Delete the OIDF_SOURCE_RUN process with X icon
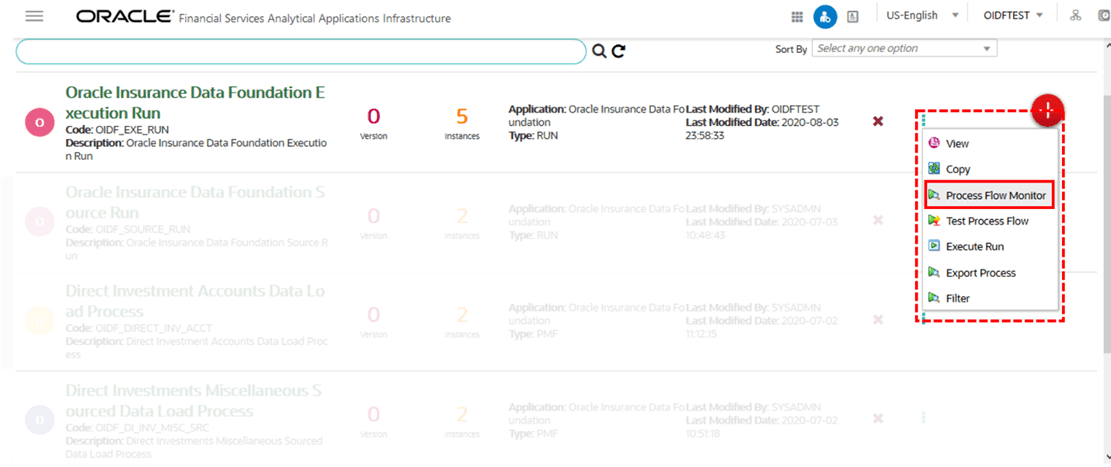The width and height of the screenshot is (1111, 467). (878, 220)
